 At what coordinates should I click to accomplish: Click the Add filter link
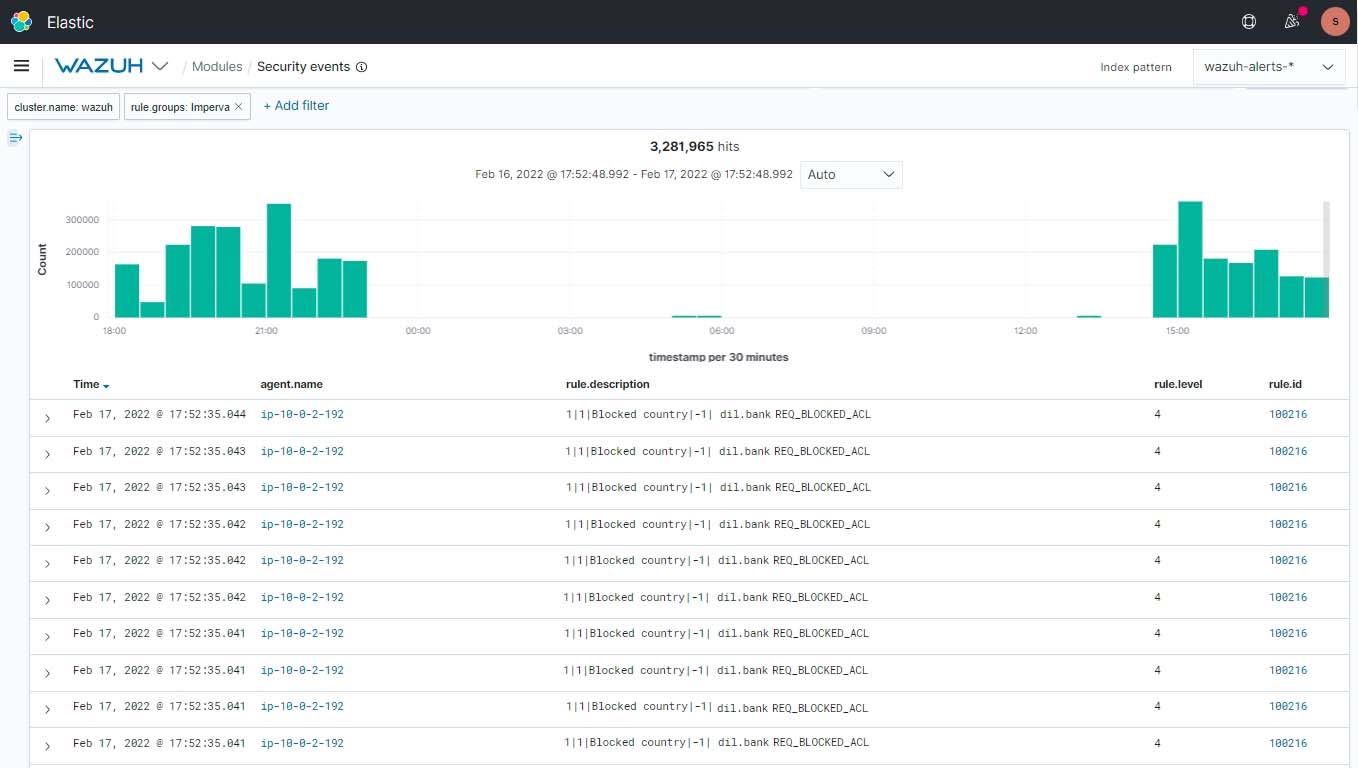coord(296,106)
